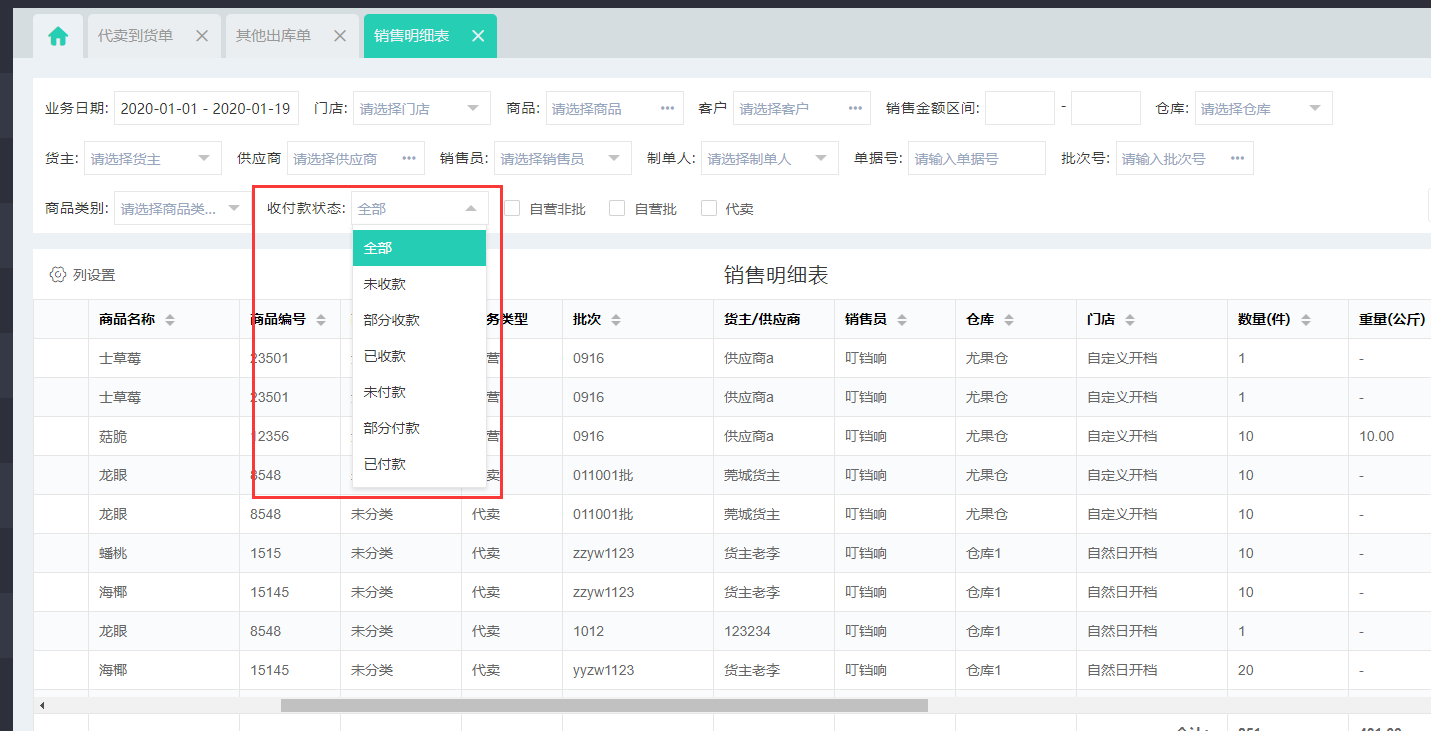Click the 销售明细表 report title
The width and height of the screenshot is (1431, 731).
pyautogui.click(x=776, y=276)
